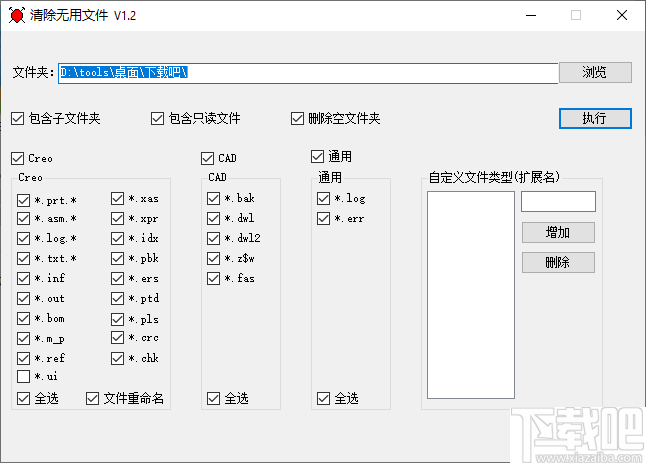Uncheck the *.pbk file type
The width and height of the screenshot is (646, 463).
click(117, 259)
